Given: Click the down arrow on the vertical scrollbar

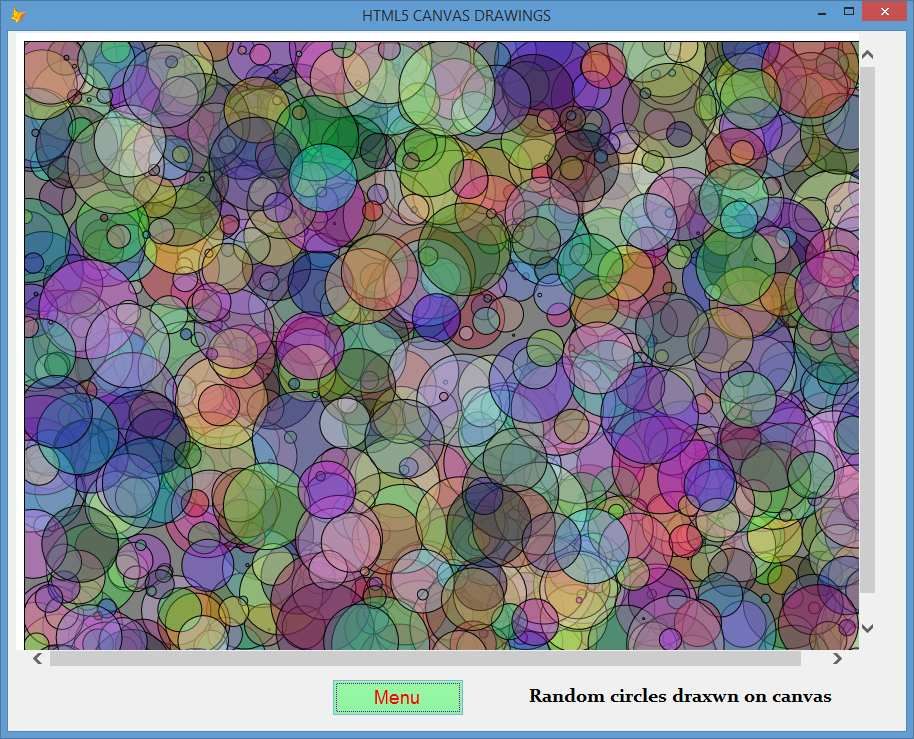Looking at the screenshot, I should pos(866,626).
